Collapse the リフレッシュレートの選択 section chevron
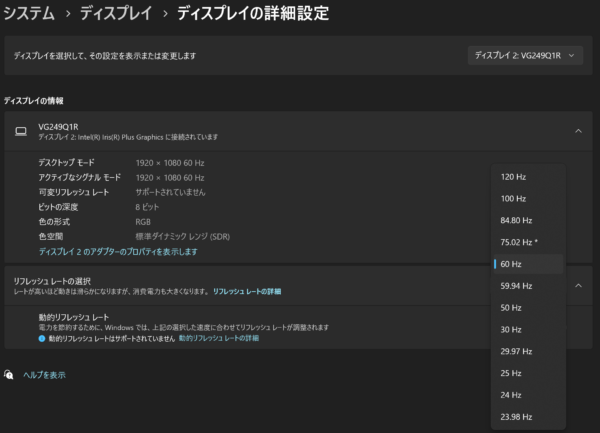This screenshot has height=433, width=600. coord(577,285)
